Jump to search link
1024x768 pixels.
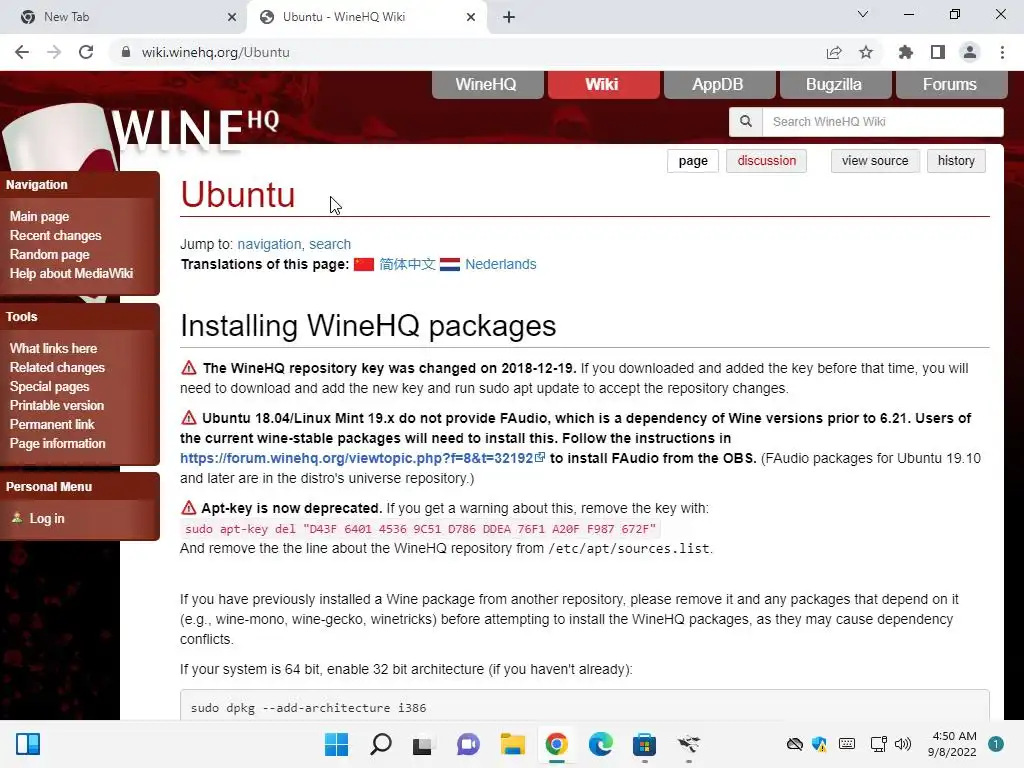coord(330,244)
